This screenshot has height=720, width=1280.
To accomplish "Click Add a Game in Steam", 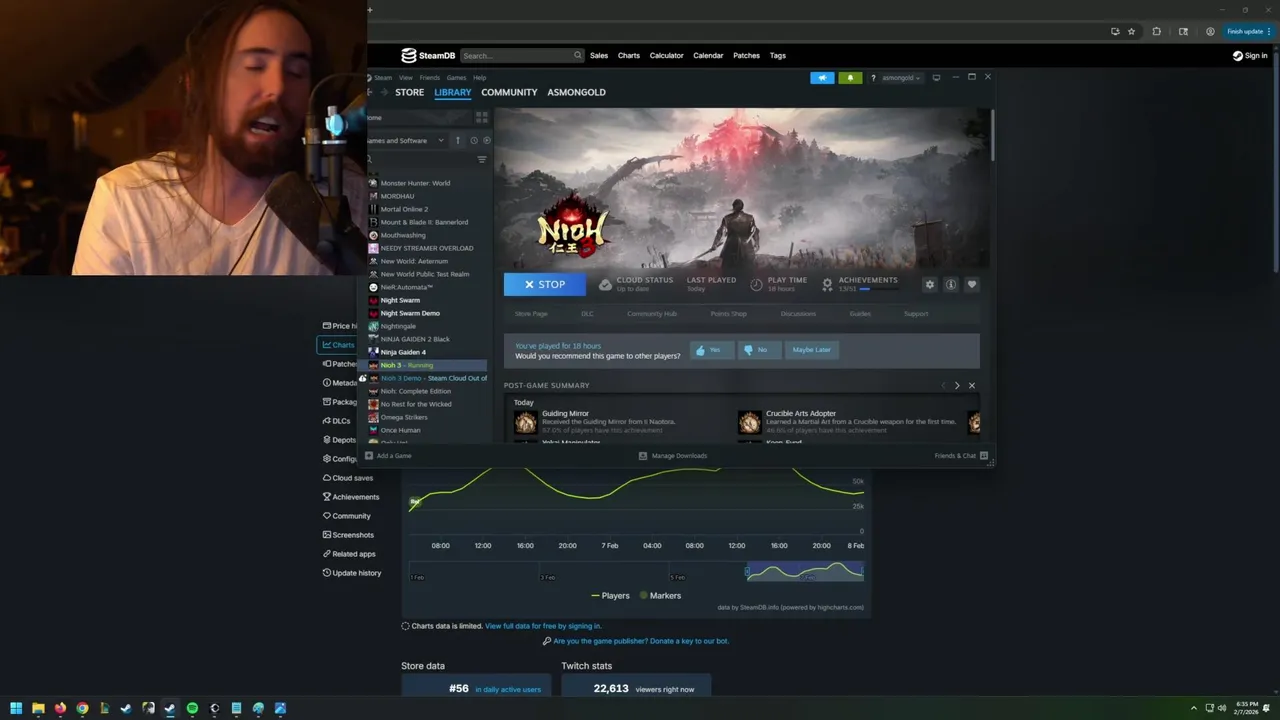I will pyautogui.click(x=388, y=456).
